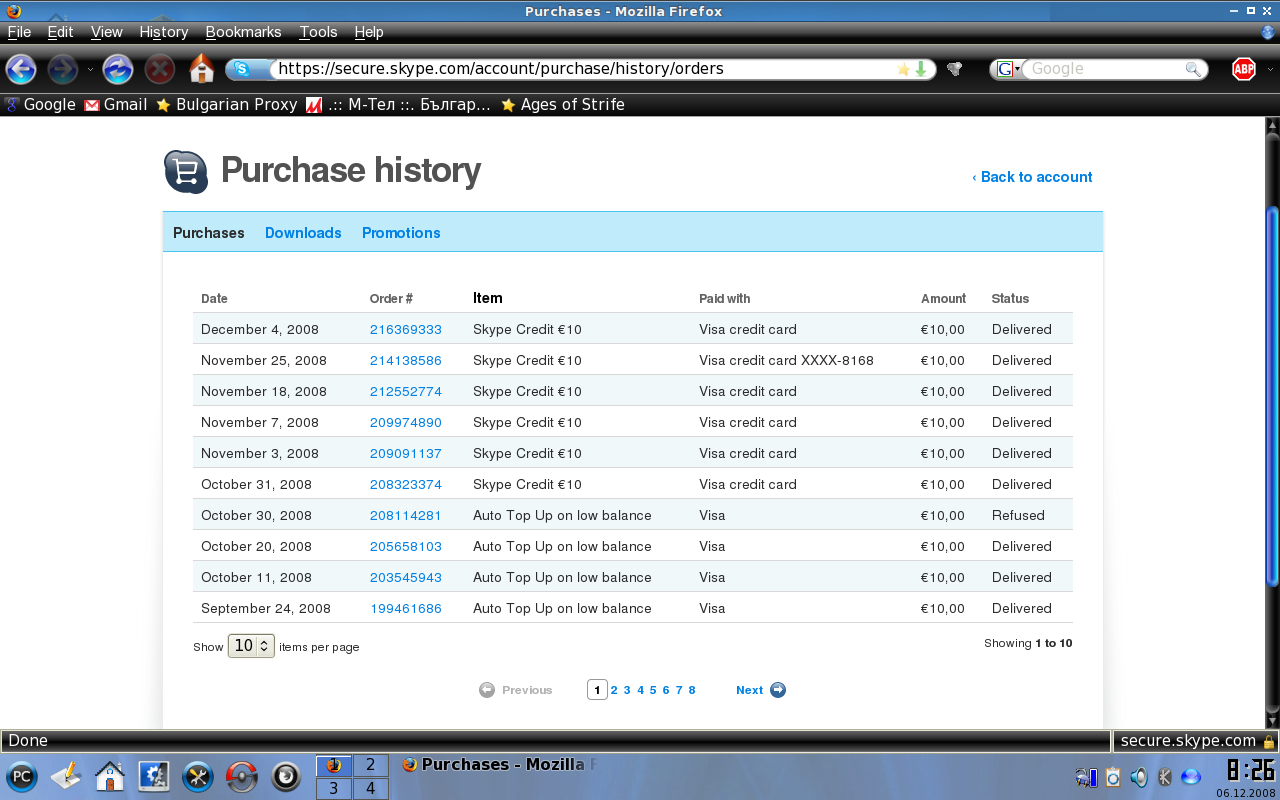
Task: Click the browser Back arrow button
Action: (x=21, y=69)
